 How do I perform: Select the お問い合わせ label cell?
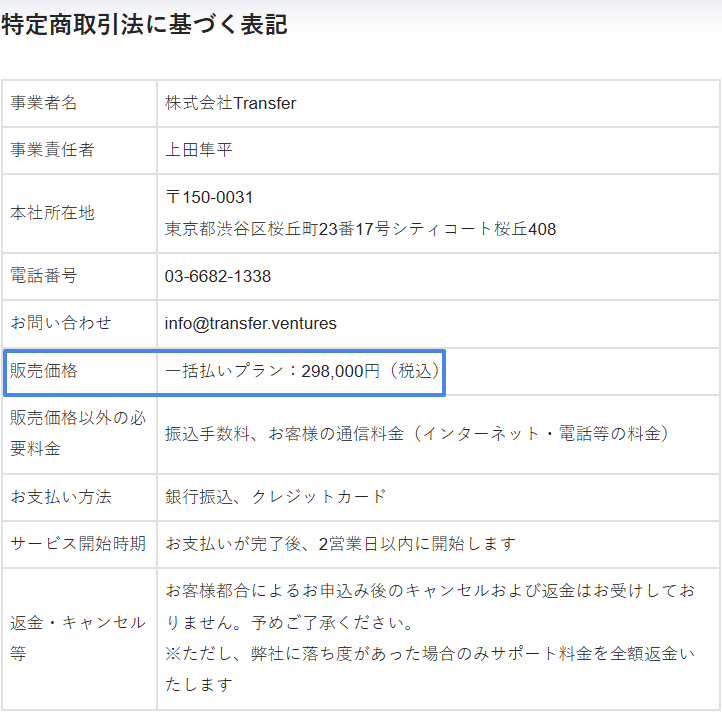(79, 323)
